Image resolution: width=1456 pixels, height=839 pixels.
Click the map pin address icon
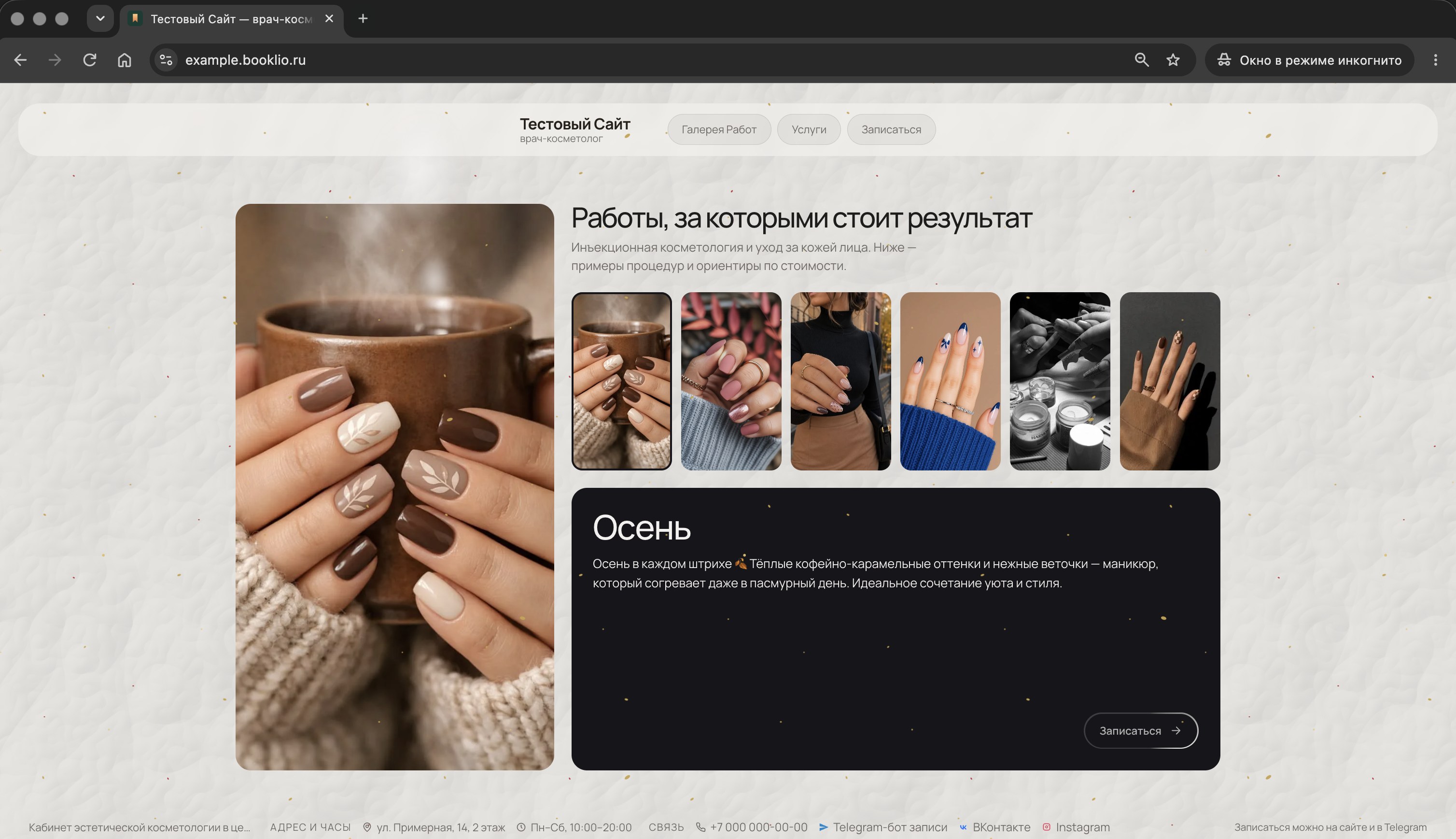click(x=367, y=827)
